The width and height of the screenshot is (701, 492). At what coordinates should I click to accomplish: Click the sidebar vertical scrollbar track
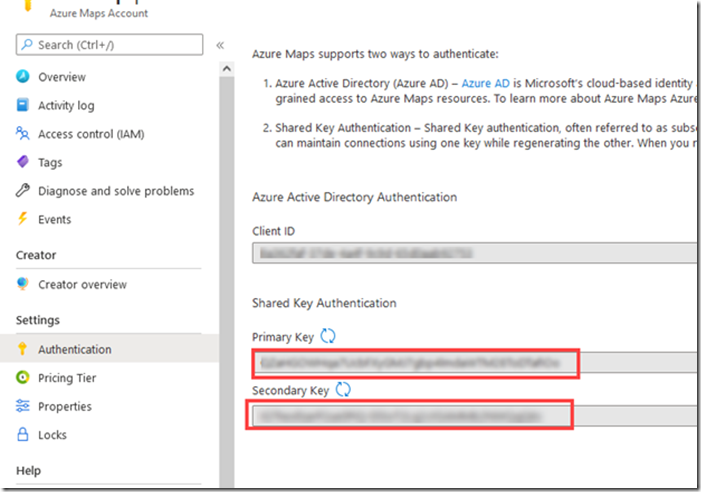click(227, 282)
